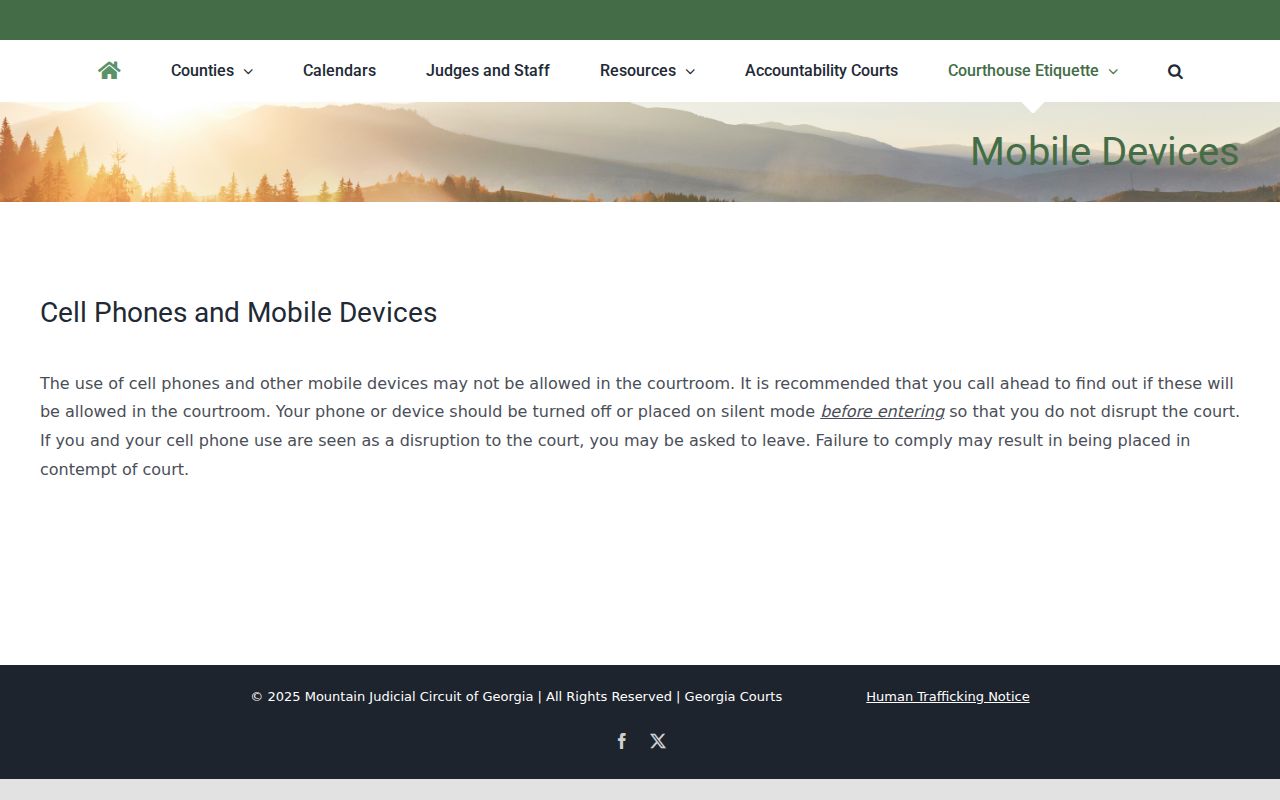1280x800 pixels.
Task: Click the "Cell Phones and Mobile Devices" heading
Action: pos(239,312)
